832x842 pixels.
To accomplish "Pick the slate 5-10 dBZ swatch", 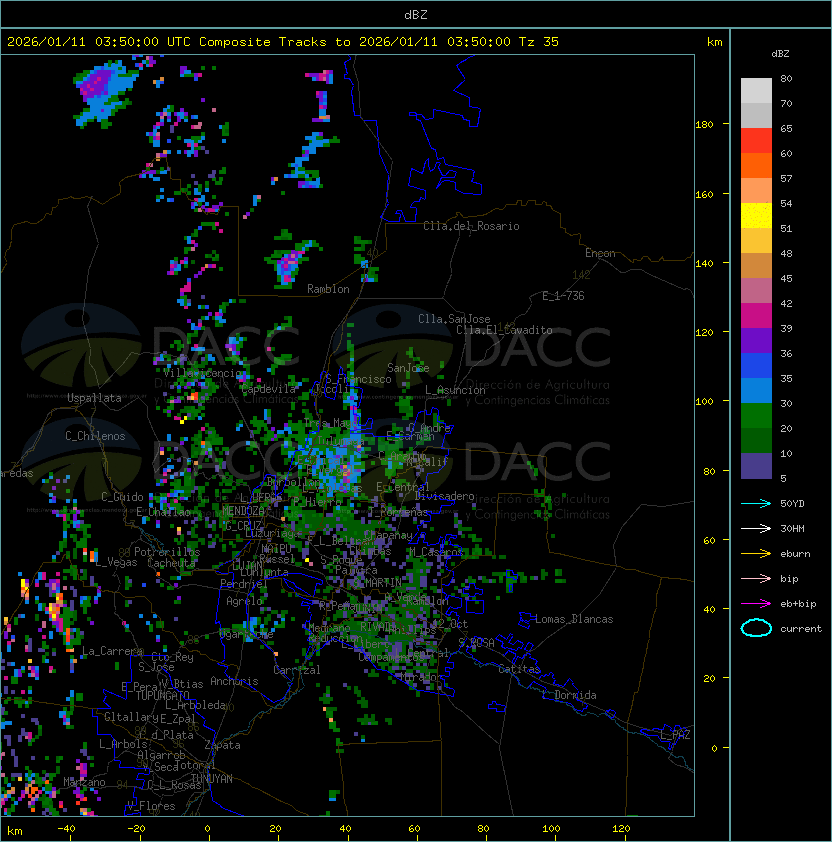I will 756,466.
